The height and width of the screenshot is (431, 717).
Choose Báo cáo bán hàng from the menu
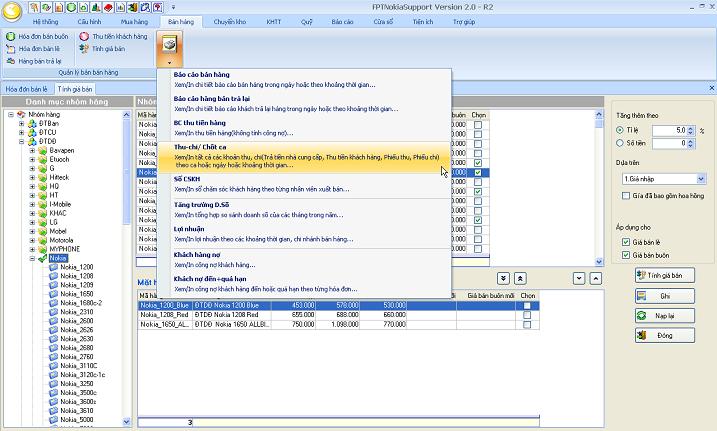point(304,80)
